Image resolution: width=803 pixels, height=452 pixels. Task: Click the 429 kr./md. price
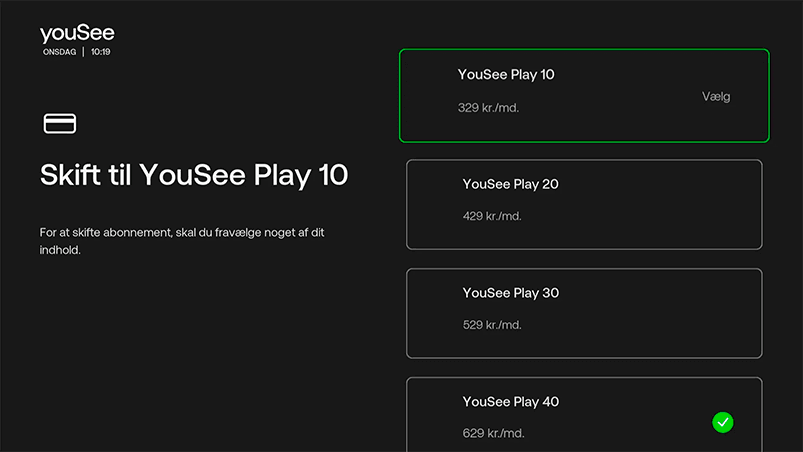click(492, 216)
